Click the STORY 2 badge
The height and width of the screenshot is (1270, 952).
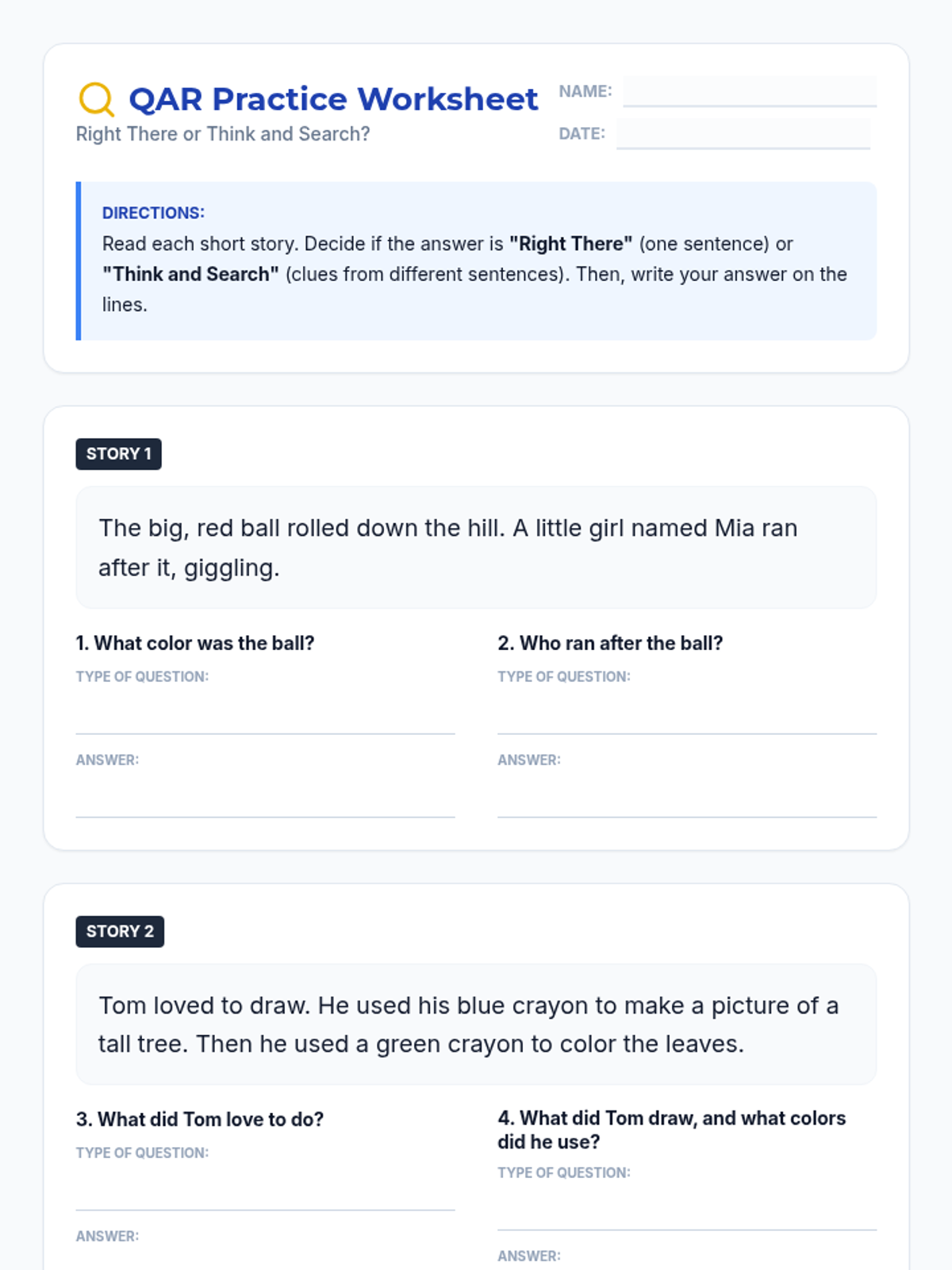(120, 931)
